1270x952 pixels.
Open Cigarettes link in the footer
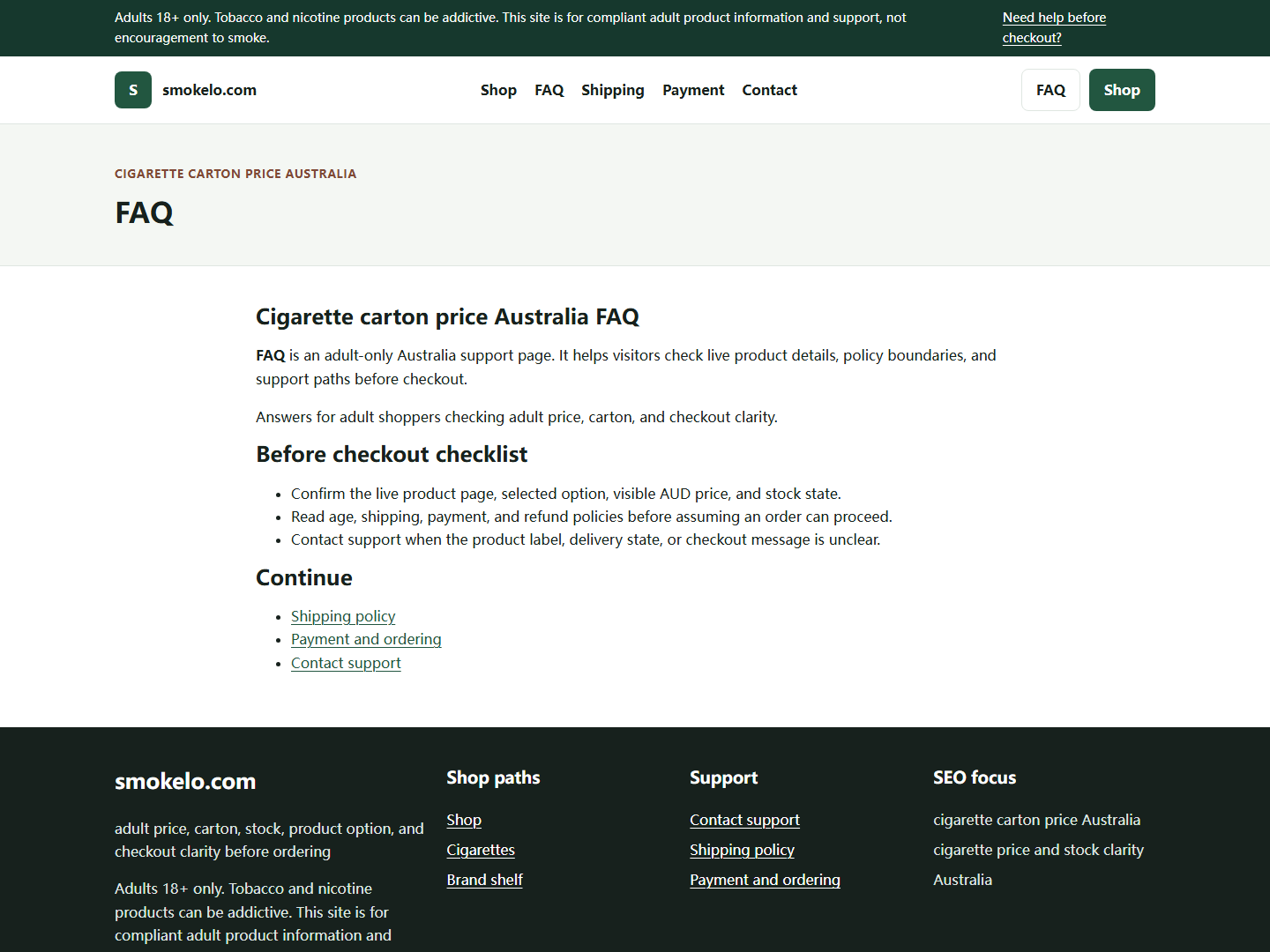[x=481, y=850]
